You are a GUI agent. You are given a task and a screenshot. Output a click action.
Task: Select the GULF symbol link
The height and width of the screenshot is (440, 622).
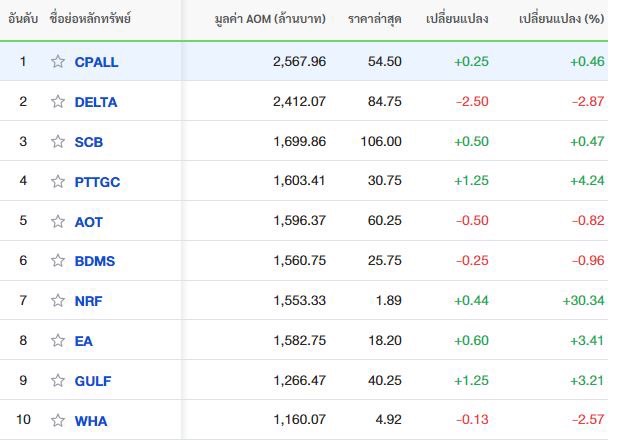(93, 381)
